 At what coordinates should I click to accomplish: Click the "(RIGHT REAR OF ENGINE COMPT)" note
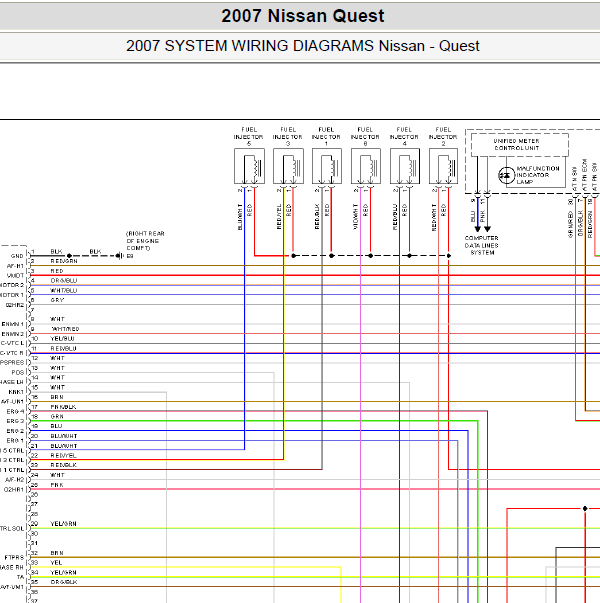pyautogui.click(x=145, y=241)
